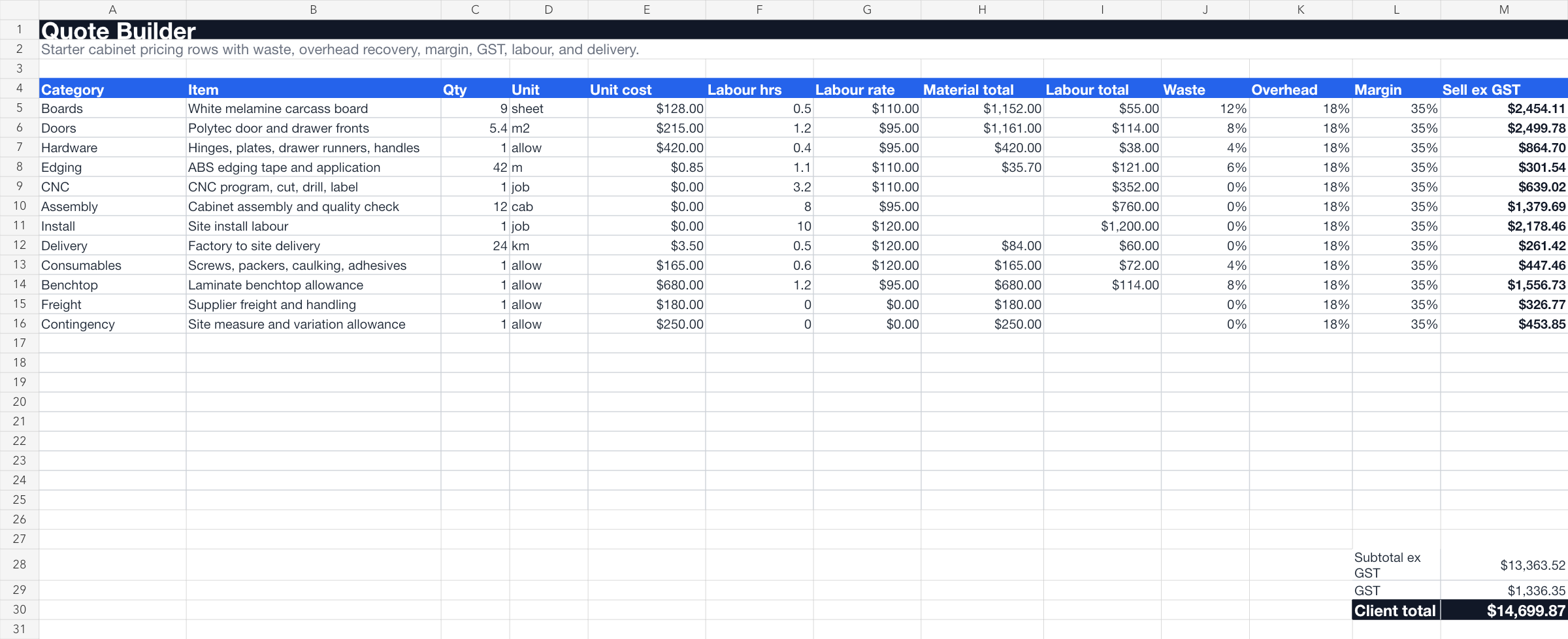The width and height of the screenshot is (1568, 639).
Task: Click the Polytec door and drawer fronts cell
Action: pos(314,128)
